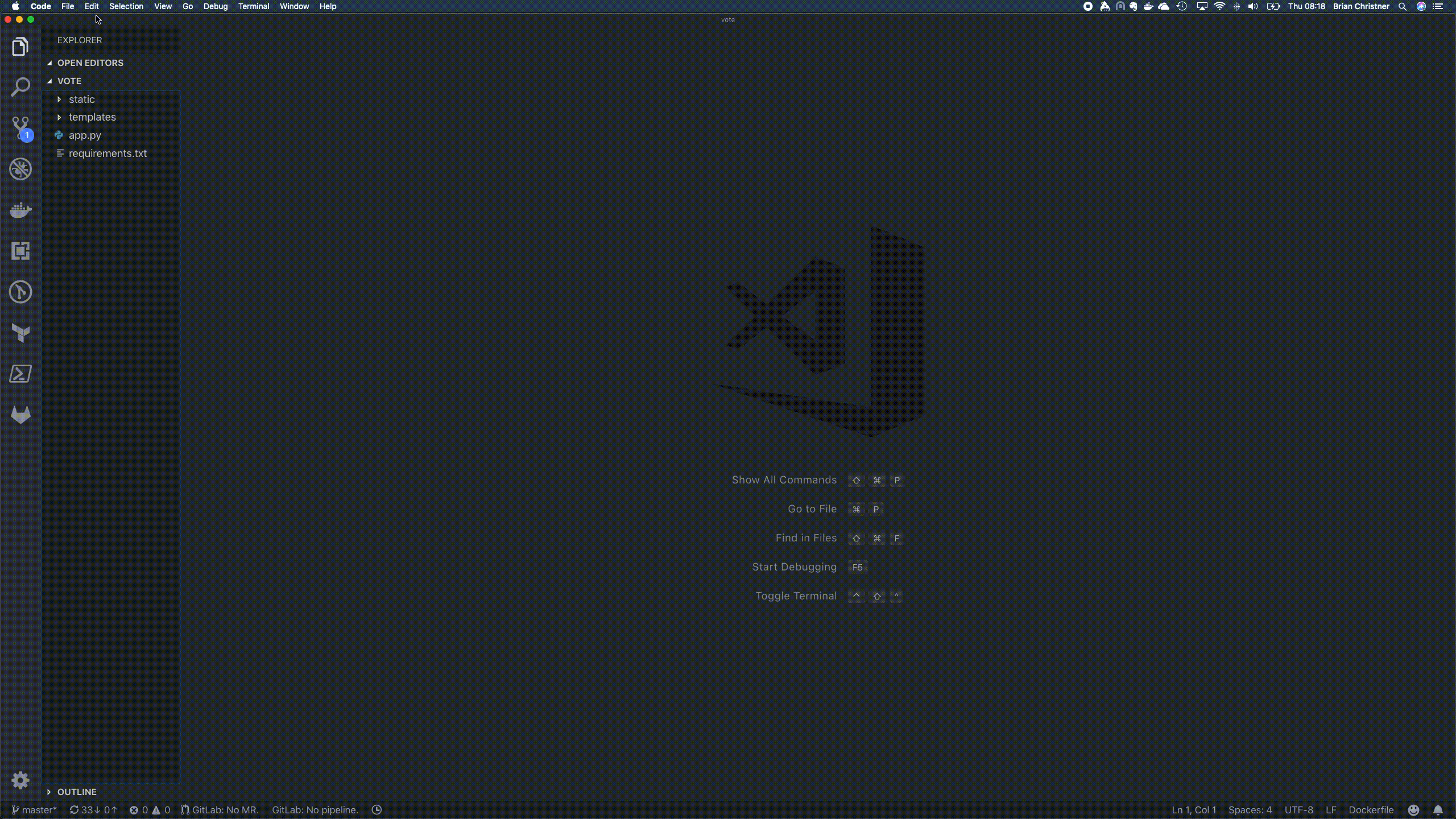Click the notifications bell in status bar

coord(1438,810)
